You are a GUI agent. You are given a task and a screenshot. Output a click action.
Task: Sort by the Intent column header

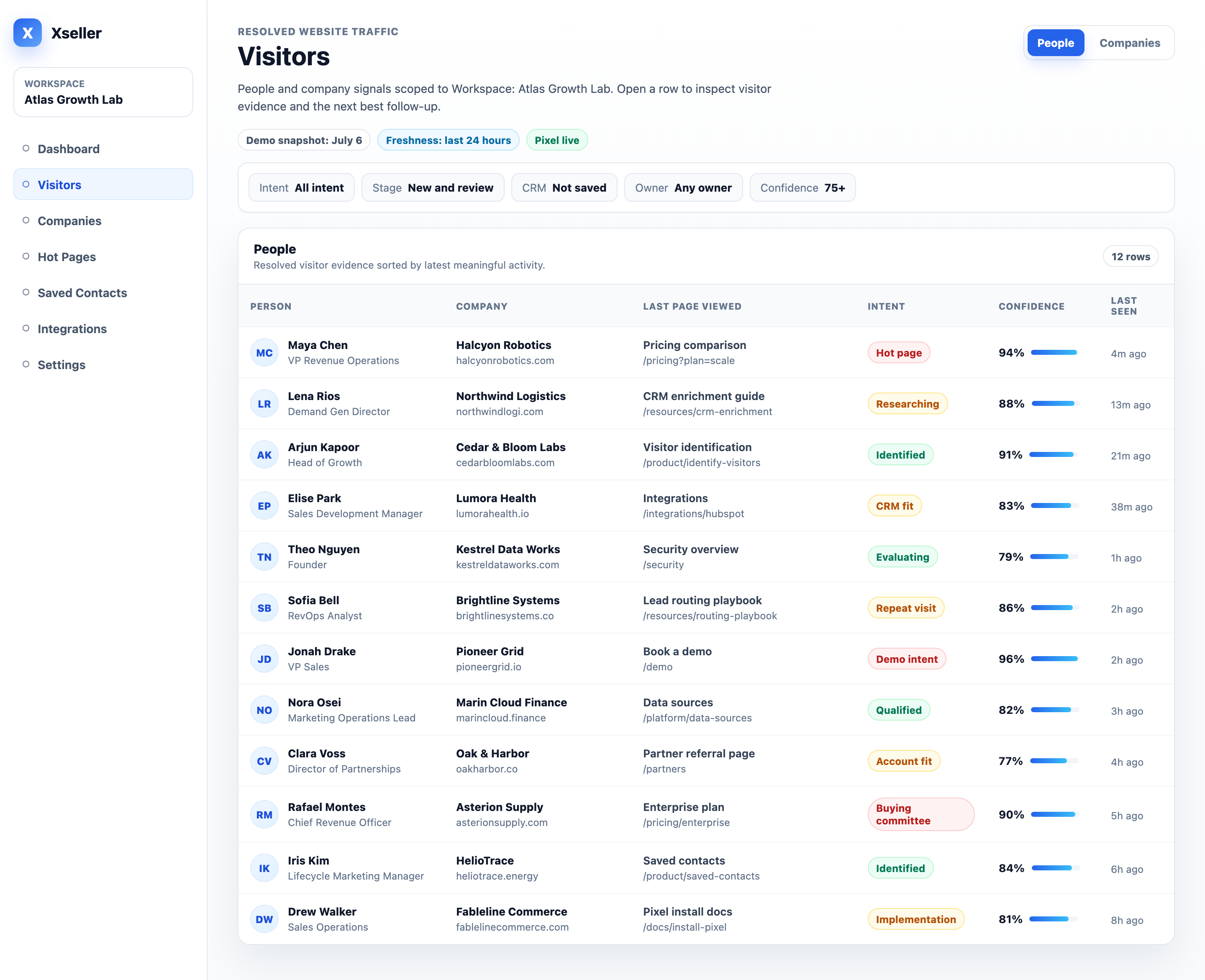[885, 306]
